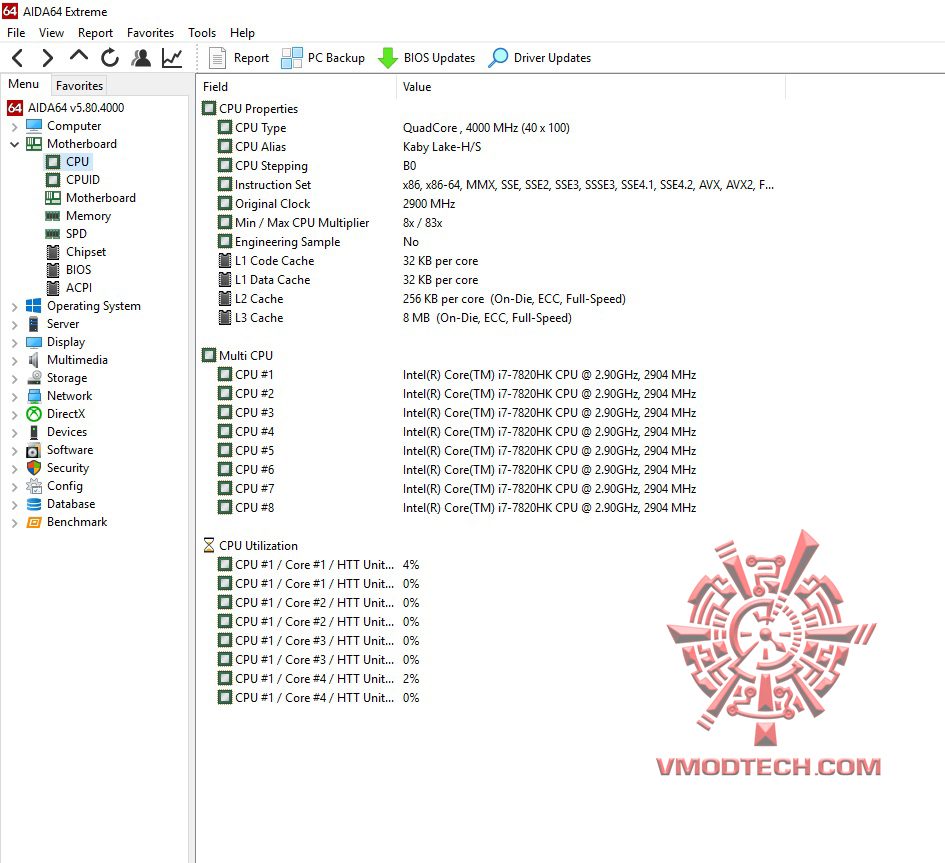Expand the Operating System node
This screenshot has width=945, height=863.
[x=14, y=307]
